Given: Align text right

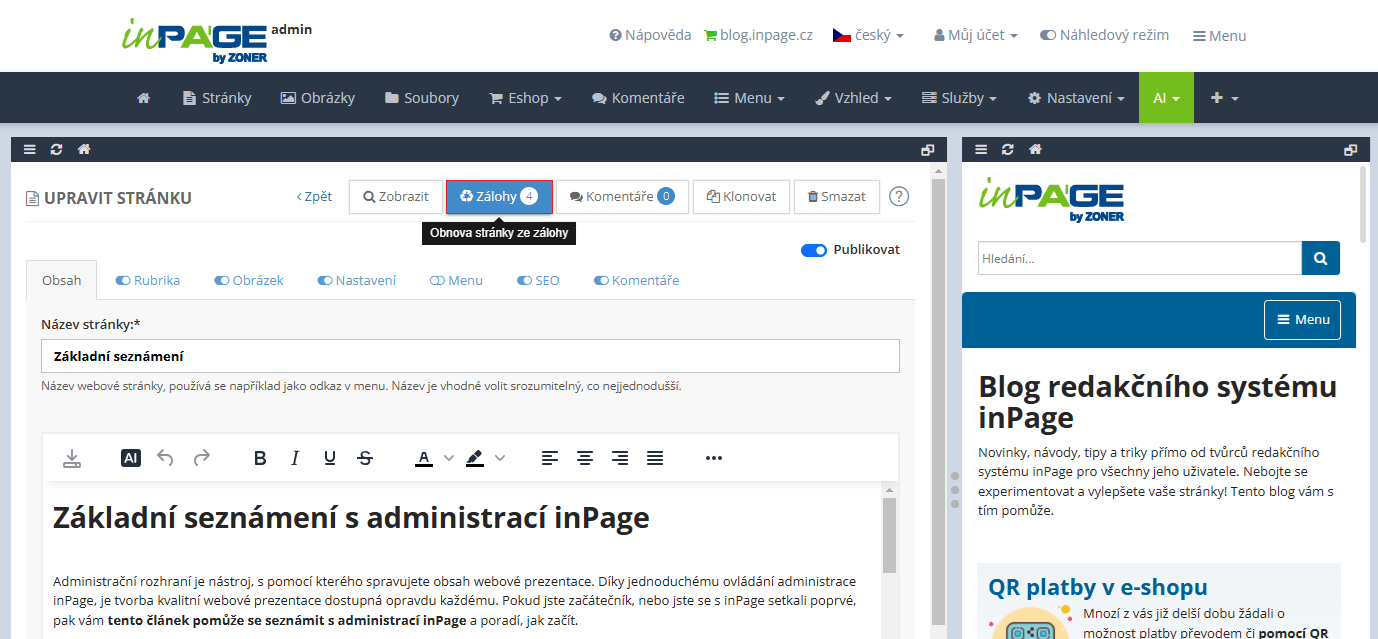Looking at the screenshot, I should (x=620, y=458).
